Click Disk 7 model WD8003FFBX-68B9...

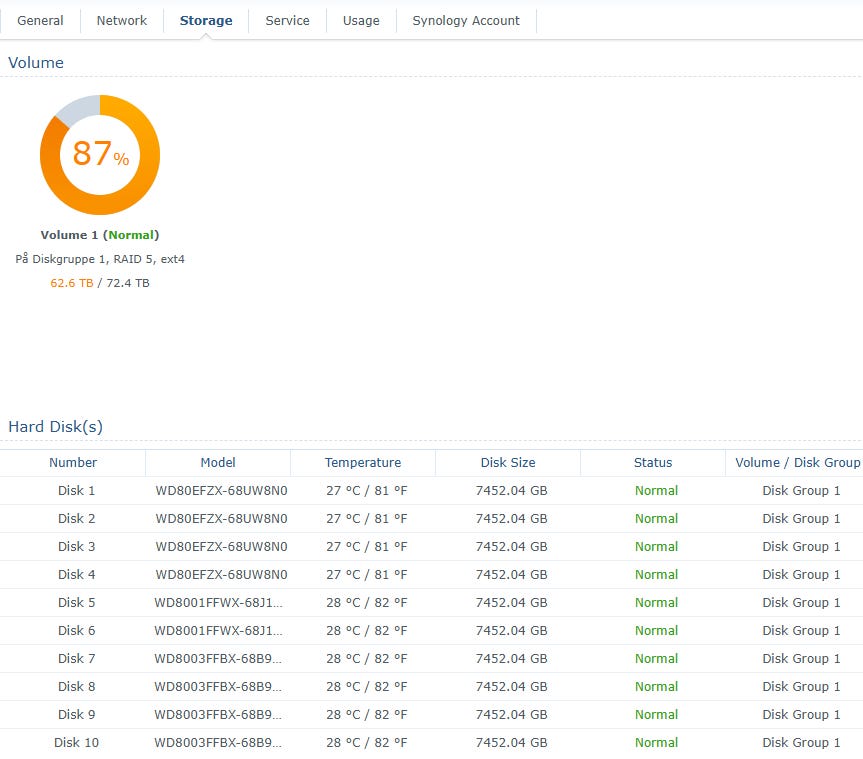coord(218,659)
